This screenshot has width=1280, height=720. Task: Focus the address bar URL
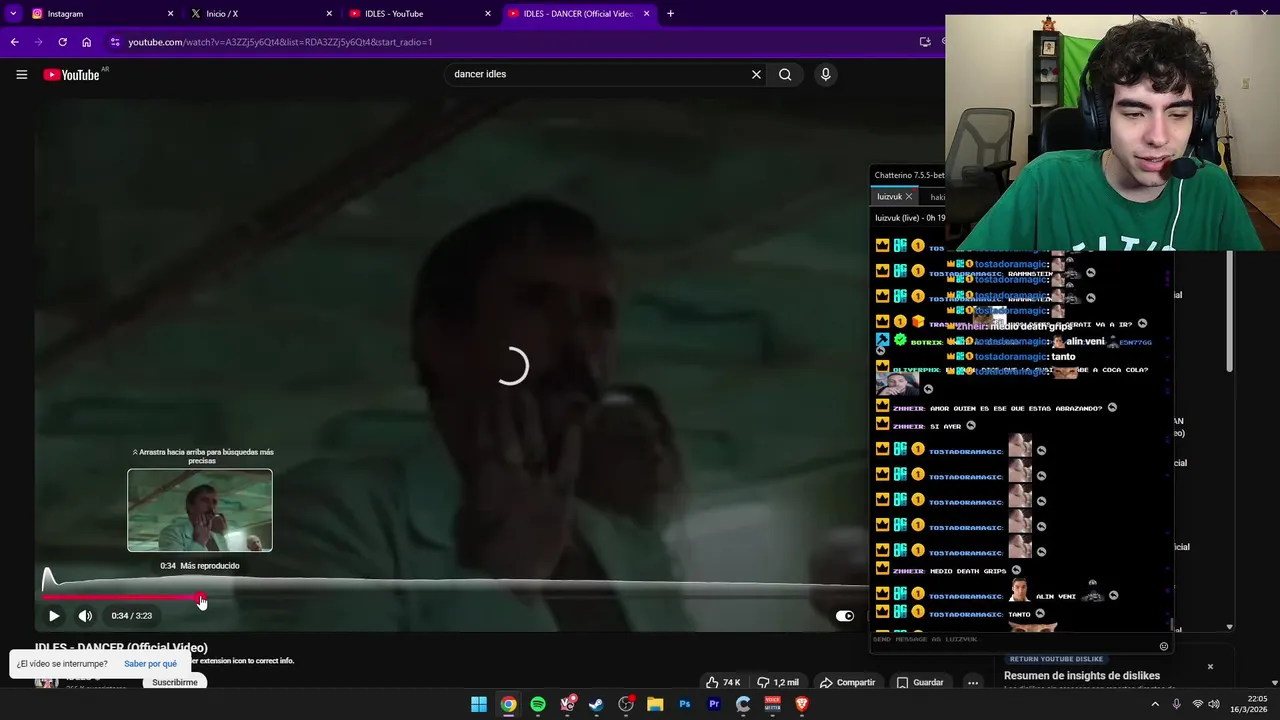click(x=280, y=42)
